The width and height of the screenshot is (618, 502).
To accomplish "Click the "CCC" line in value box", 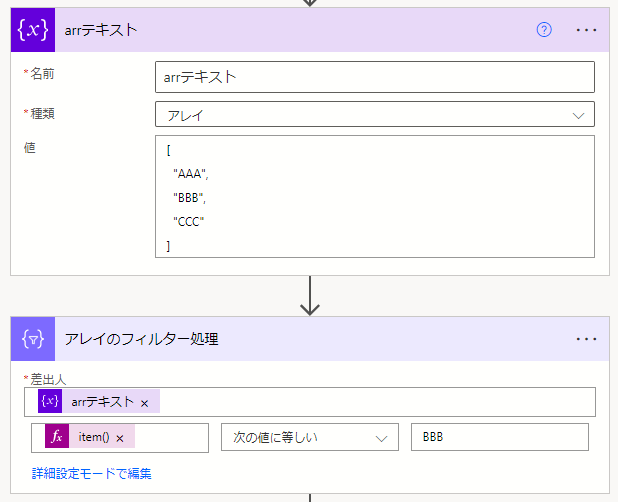I will [189, 222].
